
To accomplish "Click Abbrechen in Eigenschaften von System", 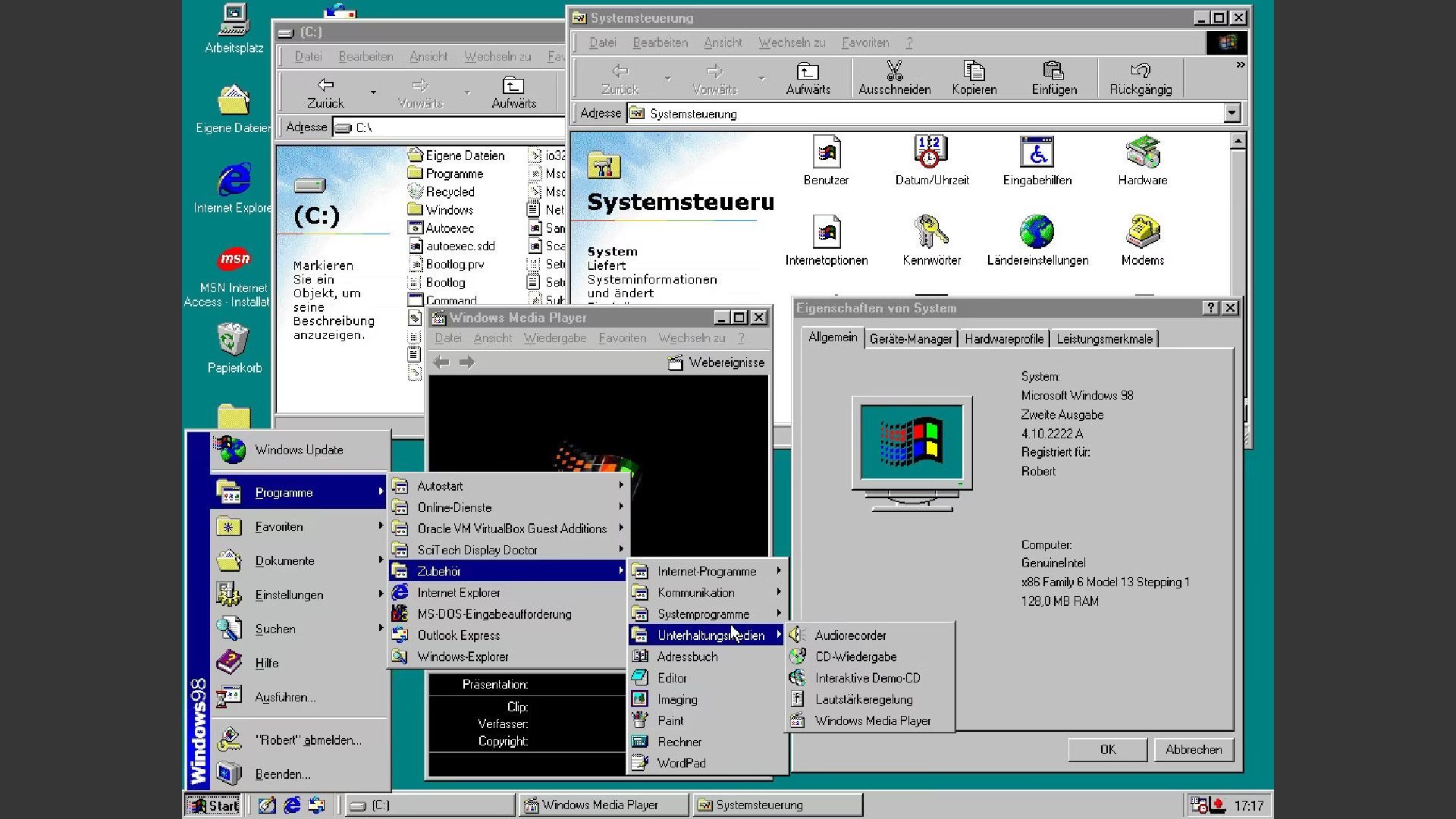I will coord(1193,749).
